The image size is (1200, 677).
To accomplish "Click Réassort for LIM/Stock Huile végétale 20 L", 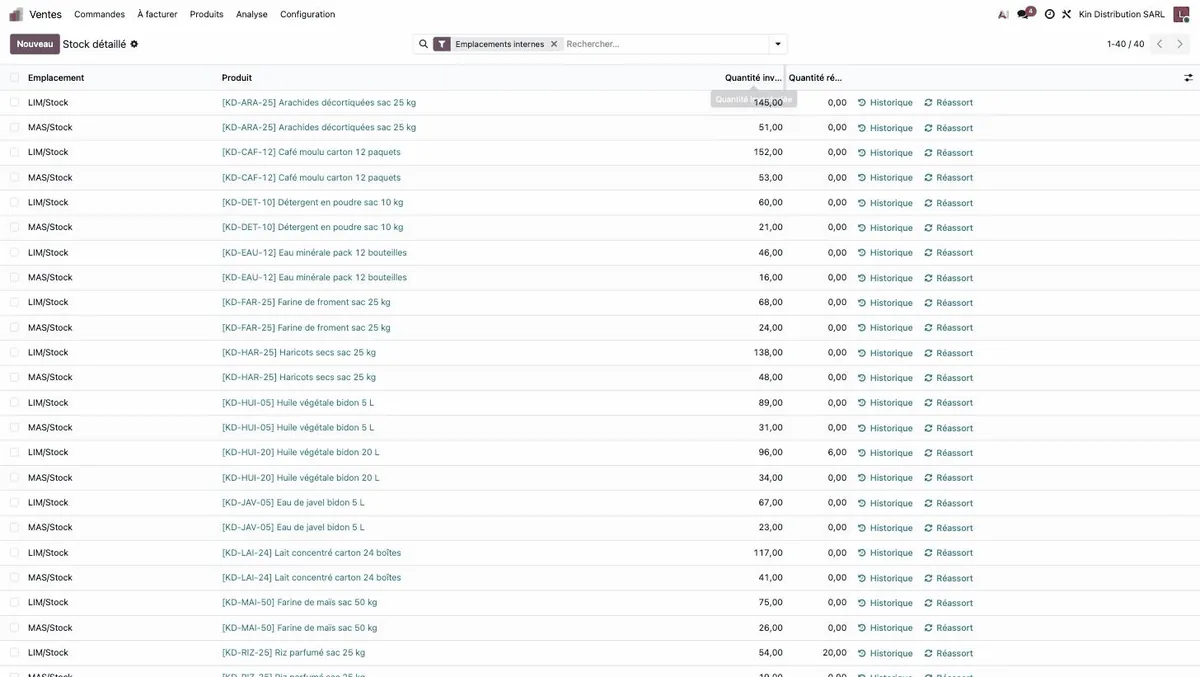I will (948, 453).
